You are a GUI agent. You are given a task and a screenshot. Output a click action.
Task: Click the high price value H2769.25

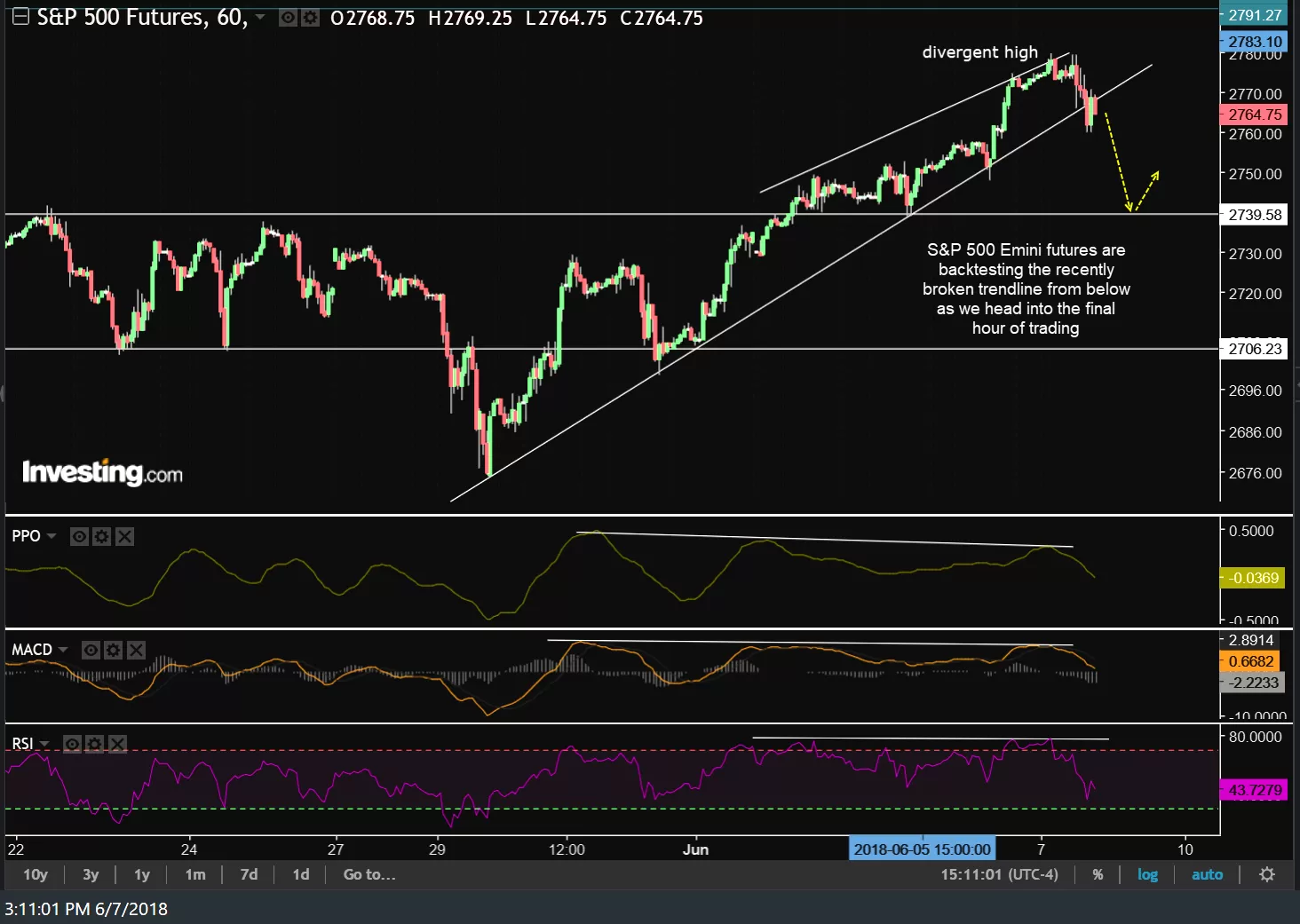coord(470,18)
